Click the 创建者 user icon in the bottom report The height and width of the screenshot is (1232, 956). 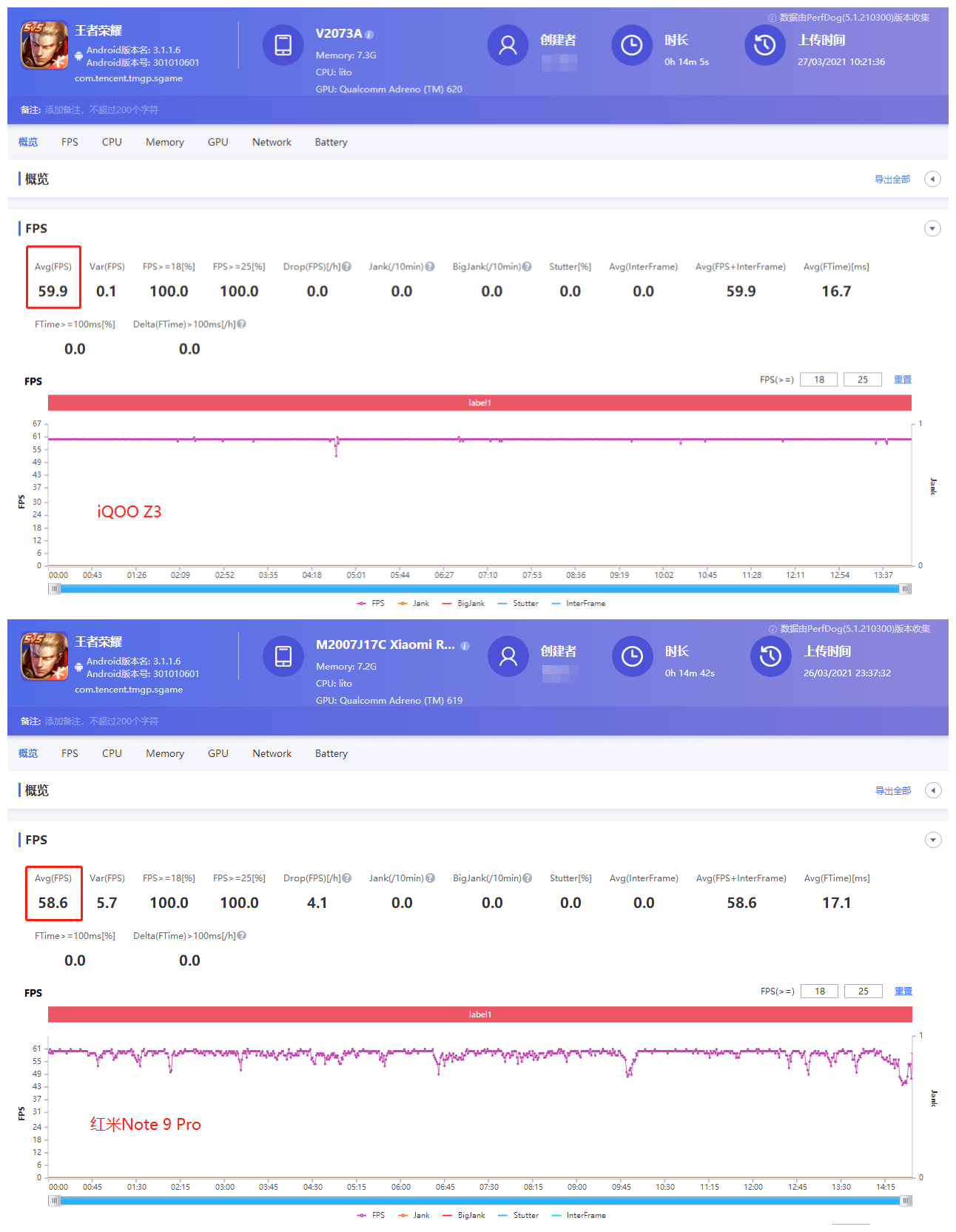pos(508,656)
